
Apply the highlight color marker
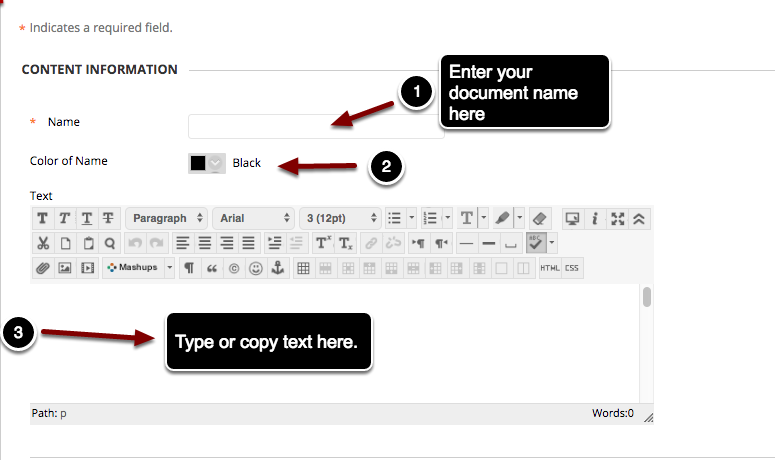503,218
